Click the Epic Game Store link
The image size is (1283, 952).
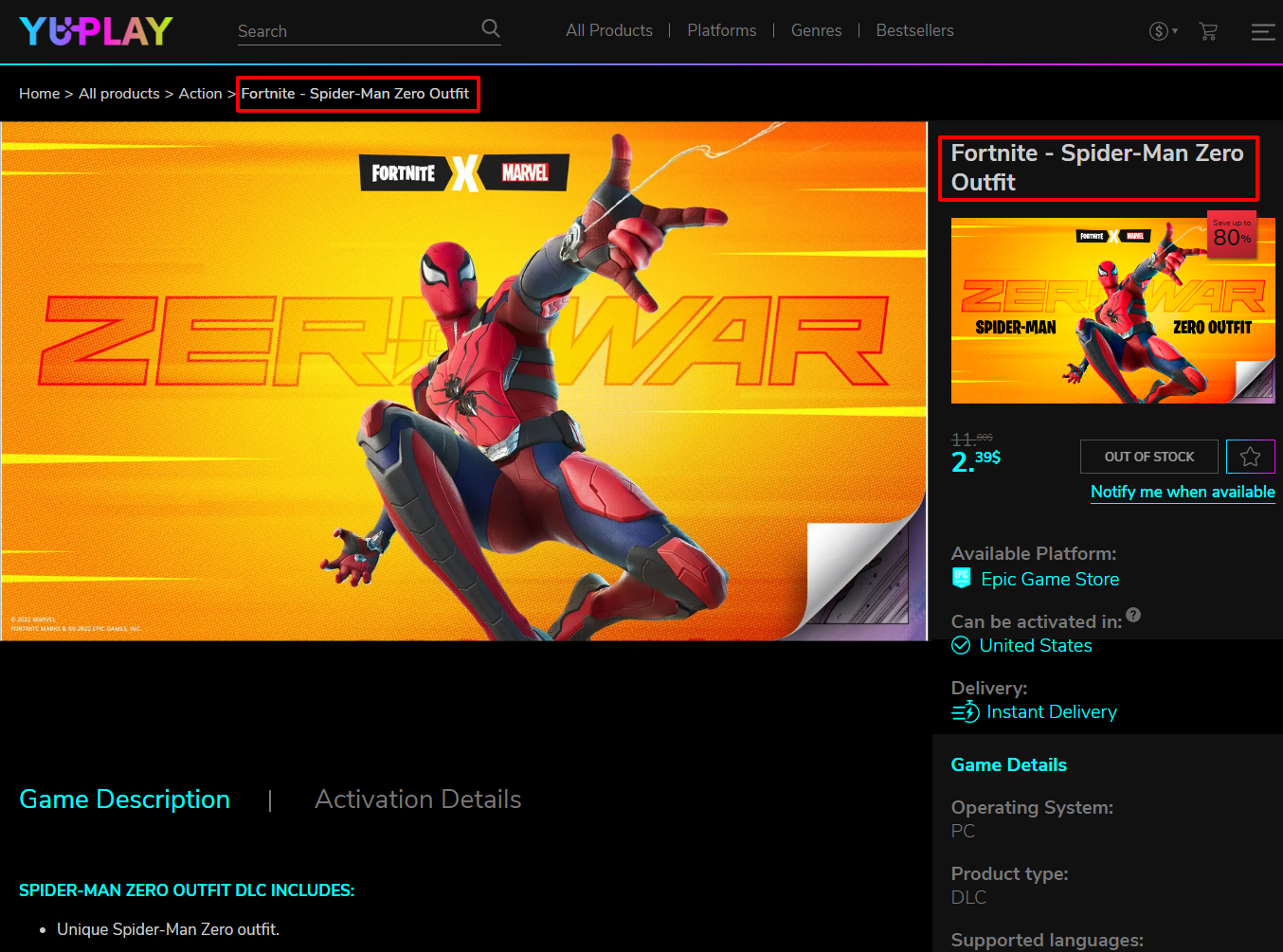[1050, 579]
